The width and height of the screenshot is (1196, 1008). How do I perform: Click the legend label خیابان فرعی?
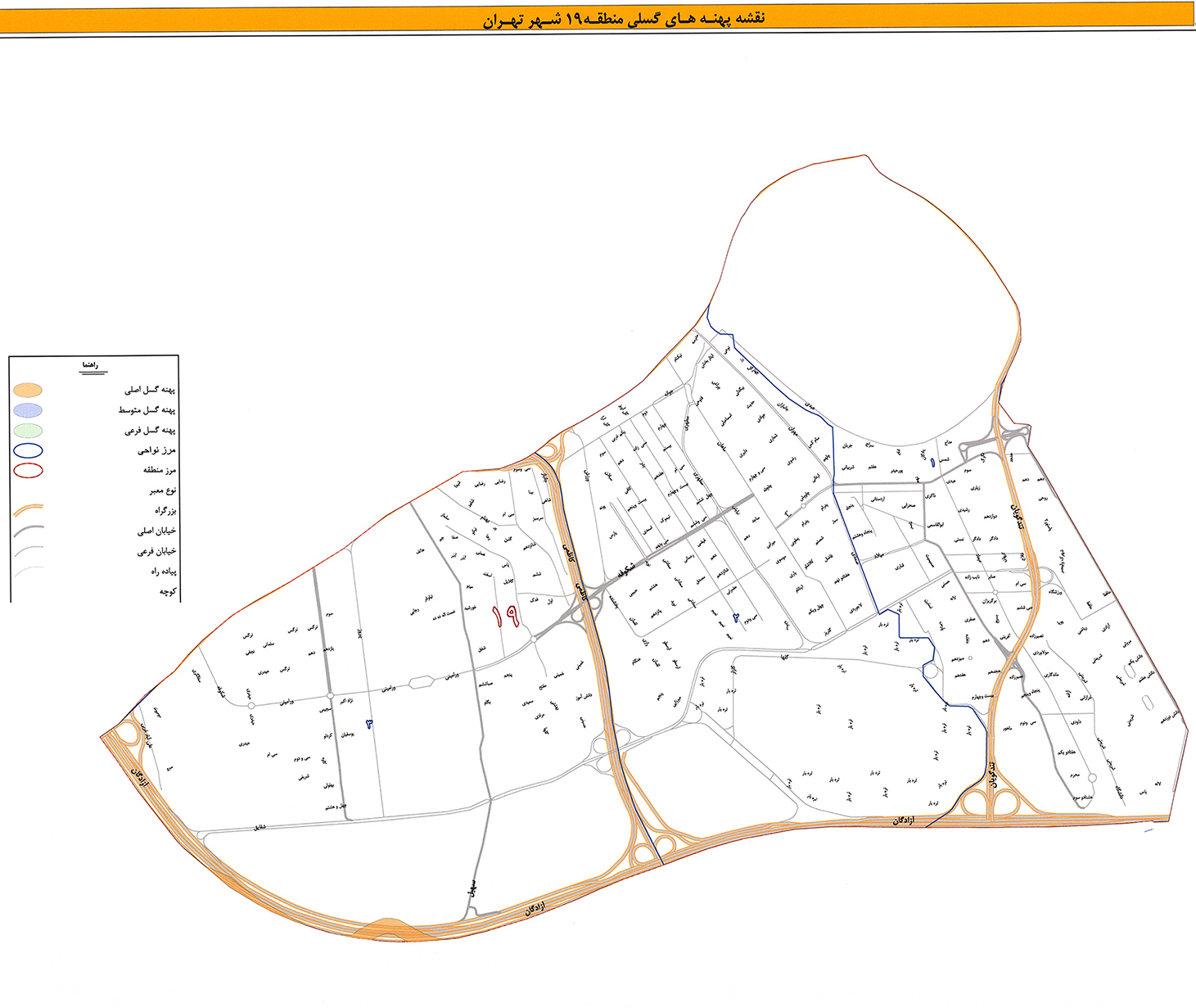(x=156, y=551)
